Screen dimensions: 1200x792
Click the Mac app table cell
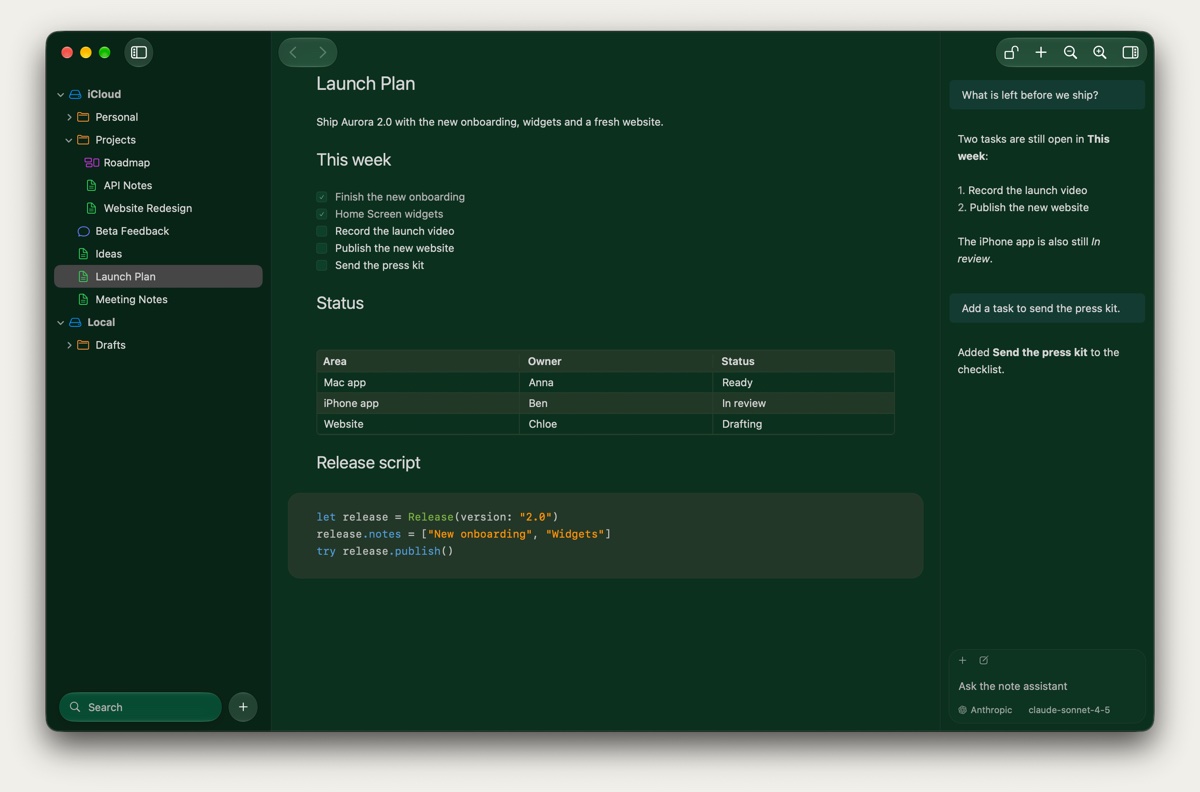(419, 382)
